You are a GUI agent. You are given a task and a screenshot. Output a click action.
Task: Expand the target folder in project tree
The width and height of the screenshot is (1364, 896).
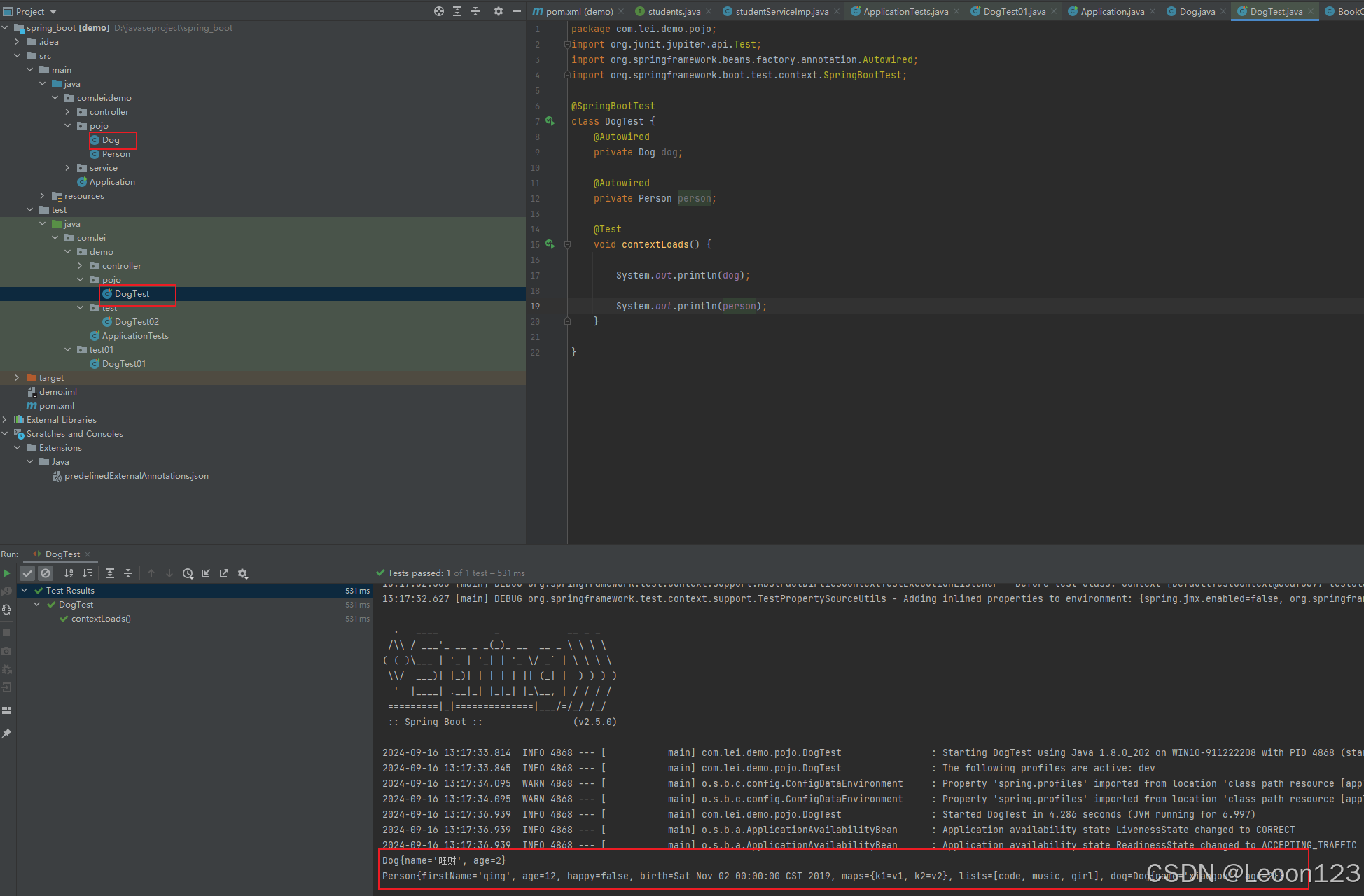click(x=17, y=378)
